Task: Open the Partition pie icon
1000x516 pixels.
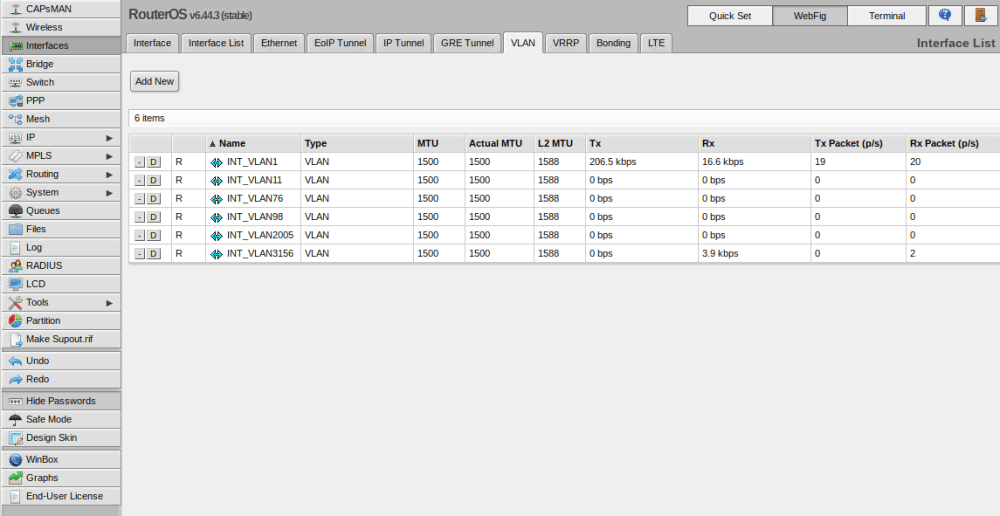Action: [x=16, y=321]
